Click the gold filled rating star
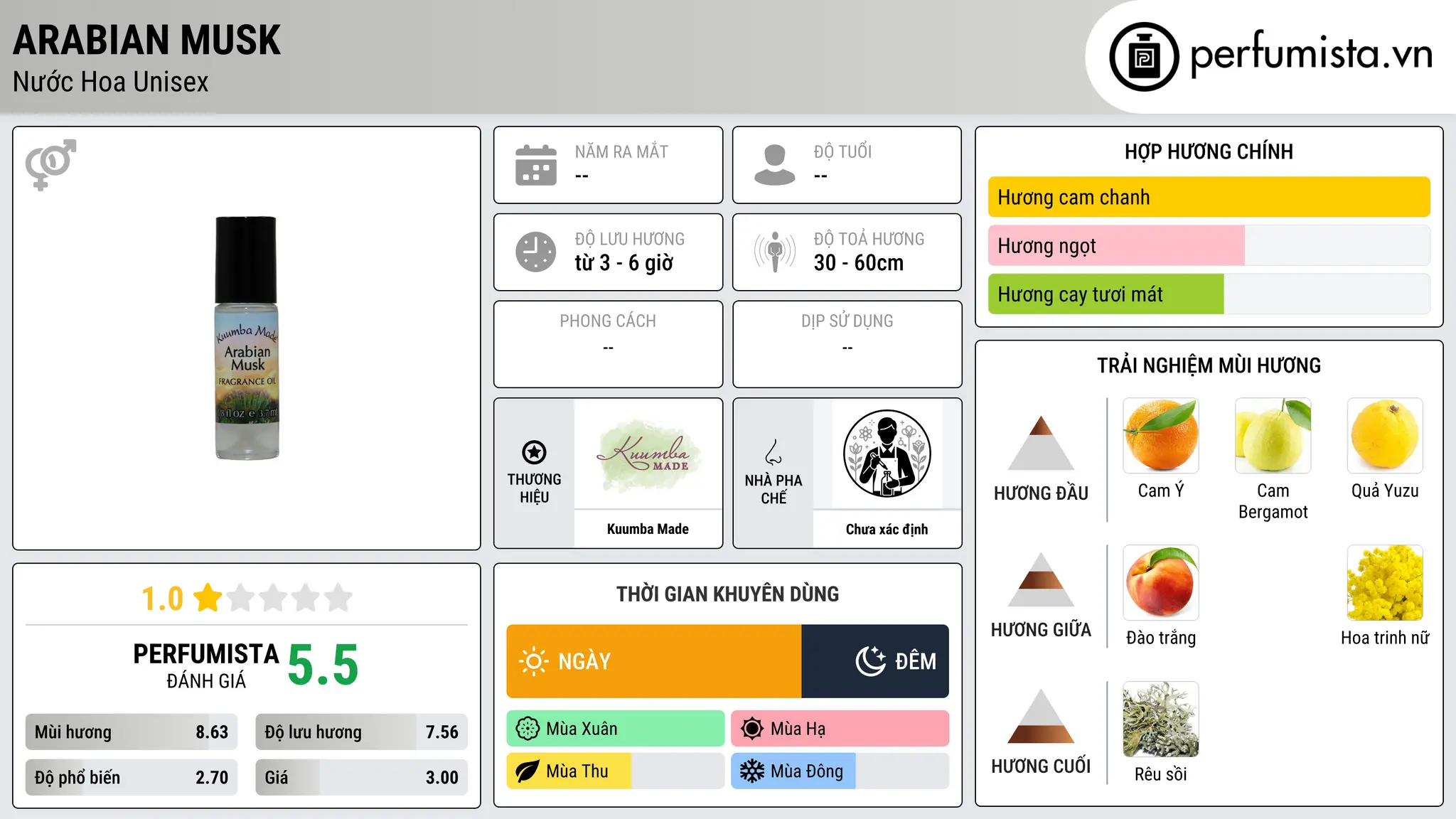Screen dimensions: 1456x819 click(208, 597)
